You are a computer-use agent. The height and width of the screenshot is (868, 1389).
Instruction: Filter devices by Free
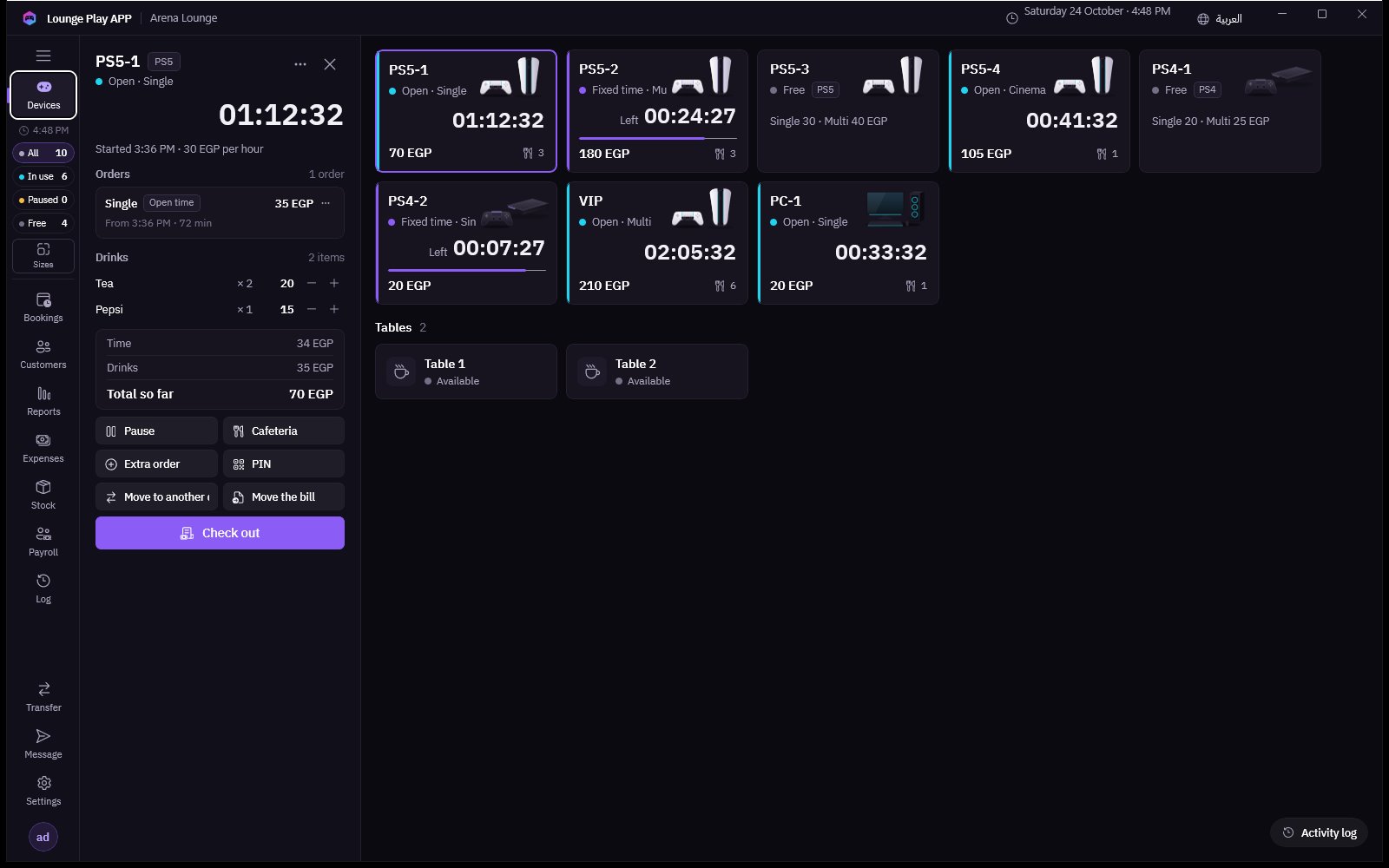(x=43, y=223)
